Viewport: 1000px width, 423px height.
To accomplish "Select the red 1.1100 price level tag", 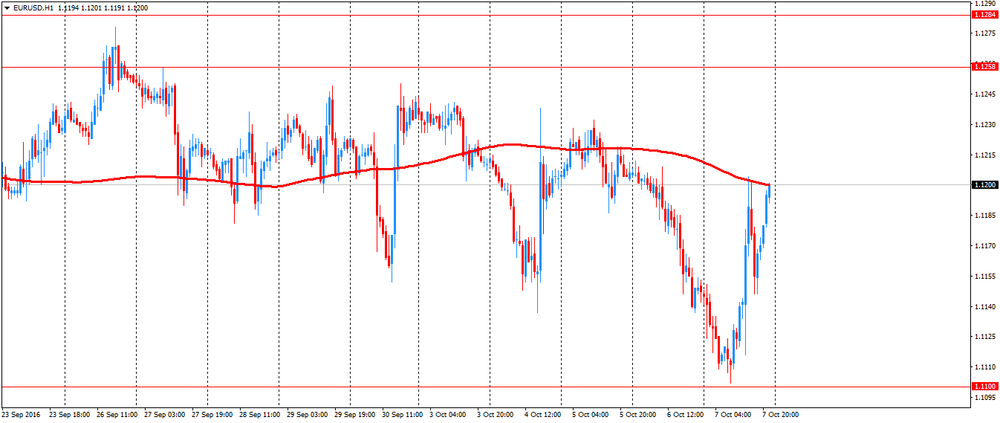I will coord(983,386).
